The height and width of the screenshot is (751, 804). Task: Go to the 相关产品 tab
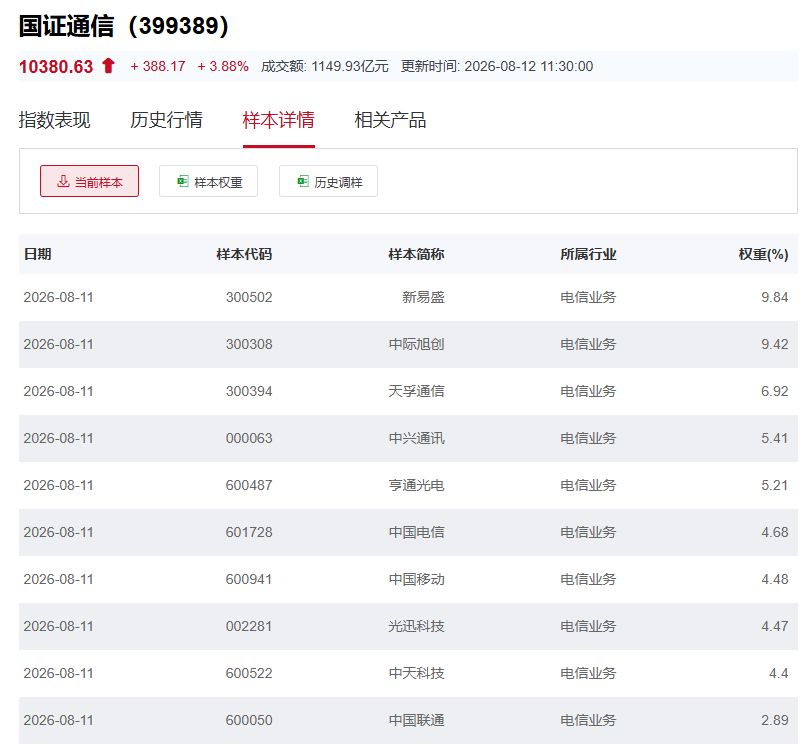(390, 120)
